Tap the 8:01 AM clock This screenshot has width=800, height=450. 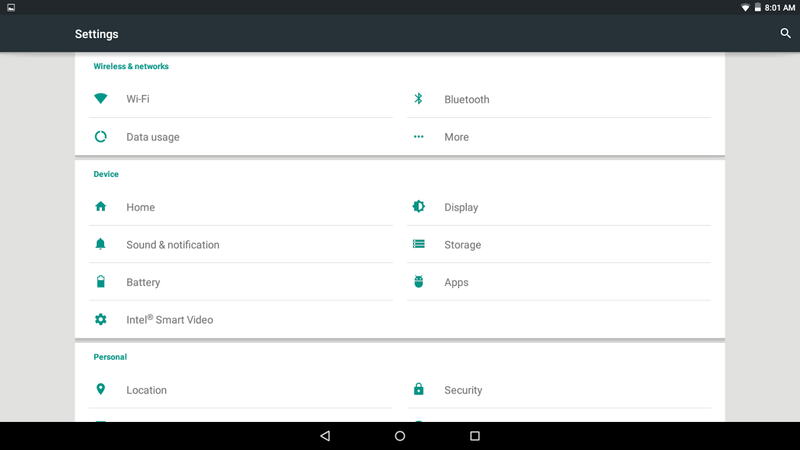(780, 8)
